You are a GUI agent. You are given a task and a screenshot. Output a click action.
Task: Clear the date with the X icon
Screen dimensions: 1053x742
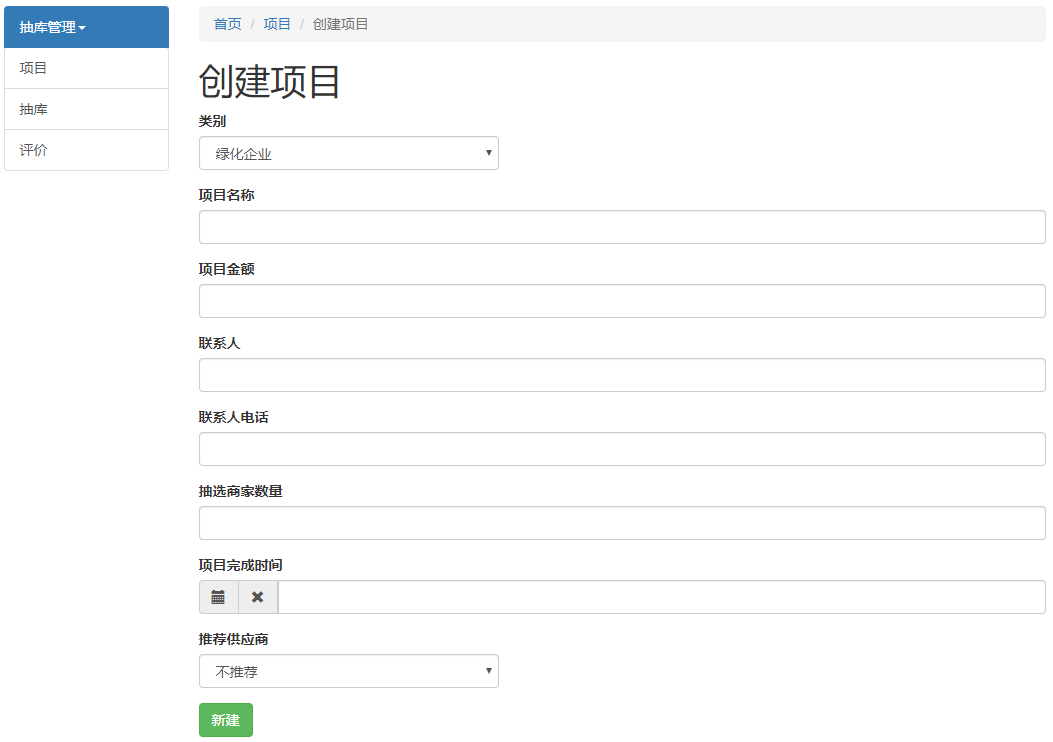(x=258, y=597)
